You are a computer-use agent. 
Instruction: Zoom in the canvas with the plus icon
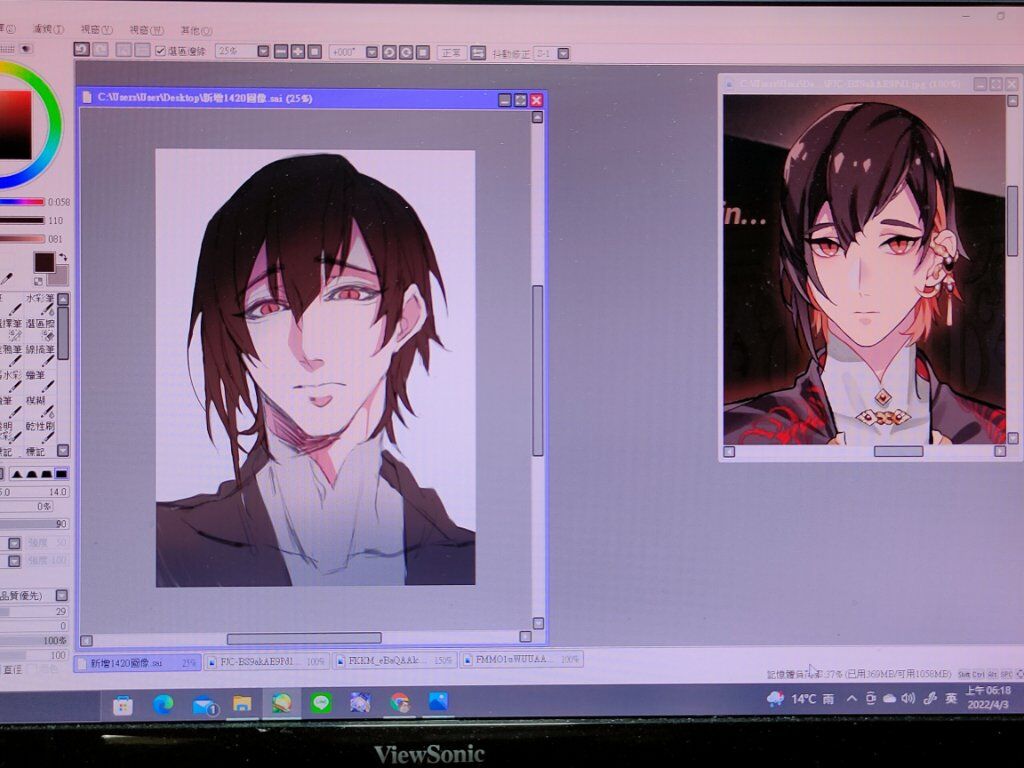[x=298, y=52]
